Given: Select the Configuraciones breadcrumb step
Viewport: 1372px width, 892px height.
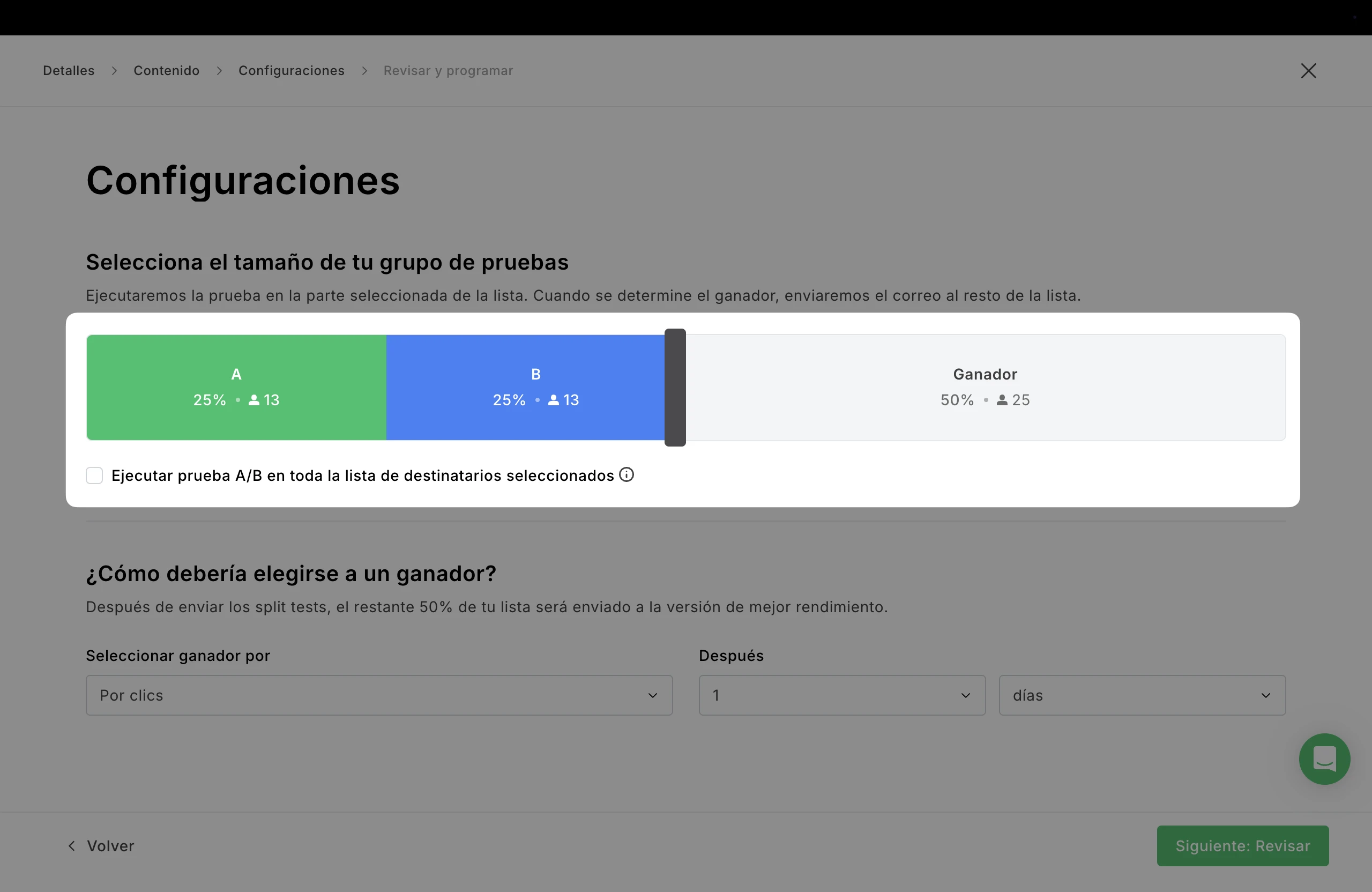Looking at the screenshot, I should [x=291, y=71].
